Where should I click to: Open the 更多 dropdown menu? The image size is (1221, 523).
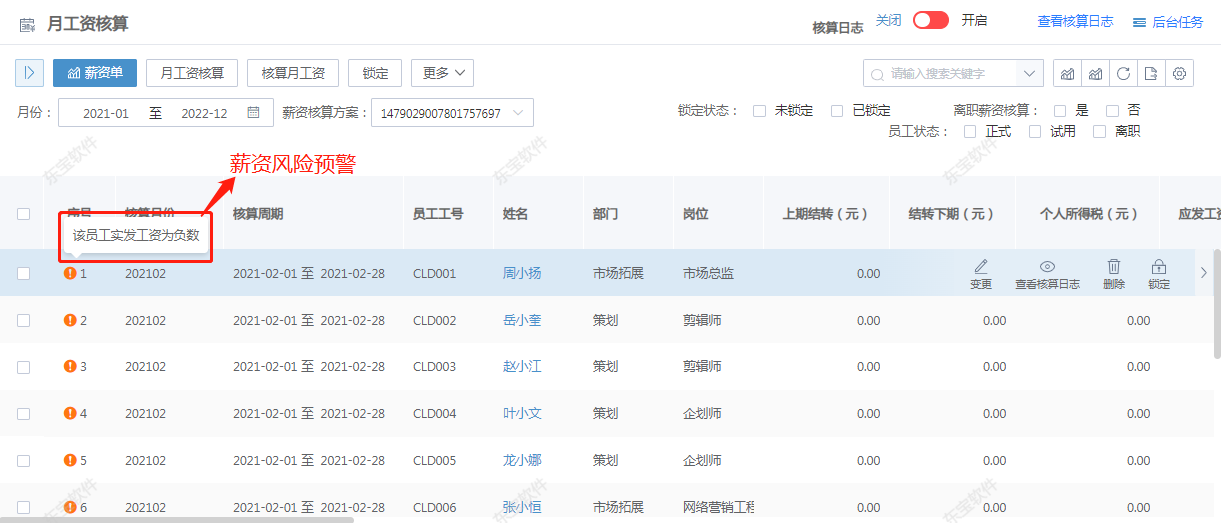pos(442,73)
